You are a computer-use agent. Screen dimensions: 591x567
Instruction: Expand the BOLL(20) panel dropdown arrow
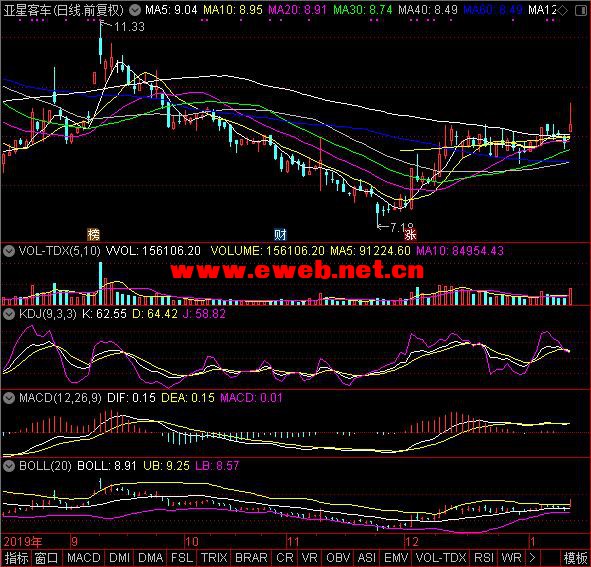[x=9, y=466]
